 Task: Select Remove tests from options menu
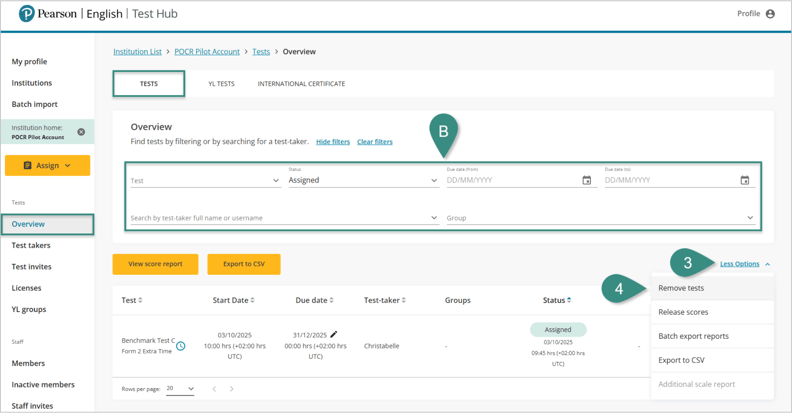click(681, 288)
